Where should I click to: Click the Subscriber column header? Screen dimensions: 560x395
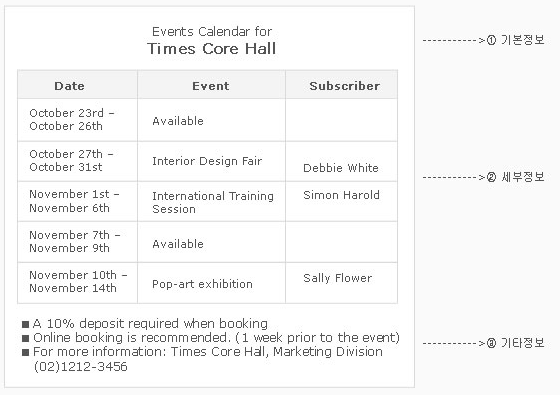click(345, 86)
